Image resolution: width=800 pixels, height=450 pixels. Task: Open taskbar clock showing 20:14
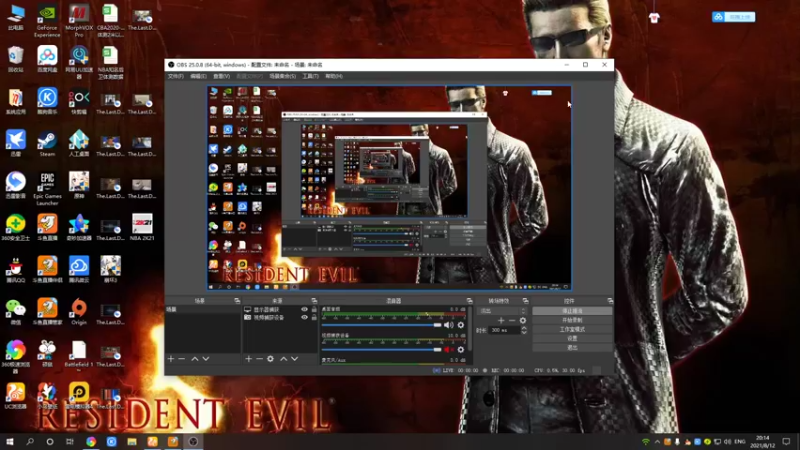coord(763,441)
